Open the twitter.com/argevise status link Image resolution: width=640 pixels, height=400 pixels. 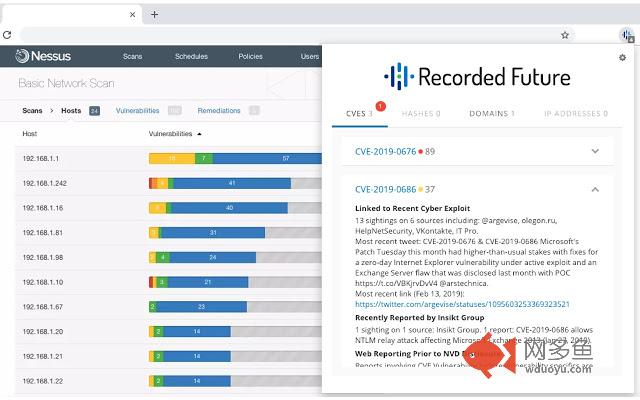(462, 304)
